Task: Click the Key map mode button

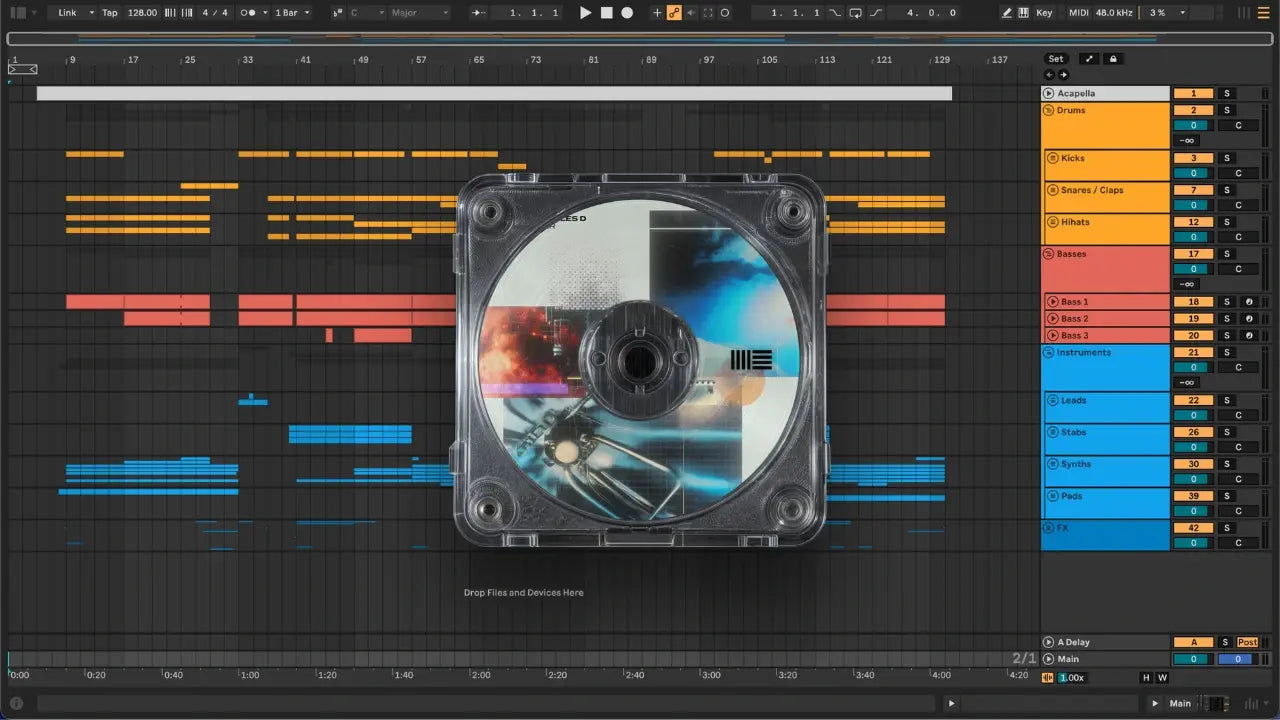Action: 1044,13
